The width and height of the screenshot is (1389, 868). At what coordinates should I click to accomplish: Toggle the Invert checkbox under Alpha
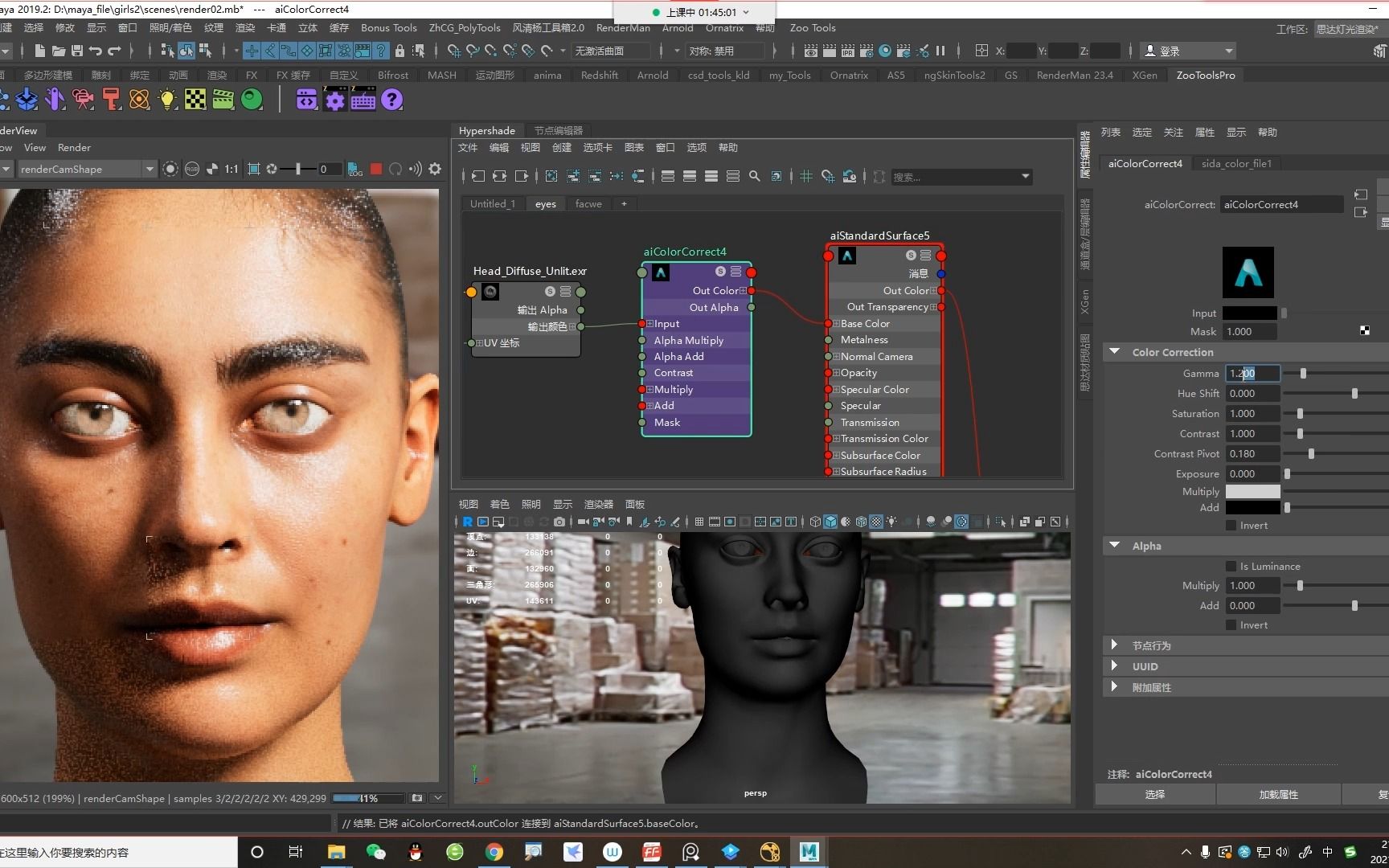coord(1231,625)
